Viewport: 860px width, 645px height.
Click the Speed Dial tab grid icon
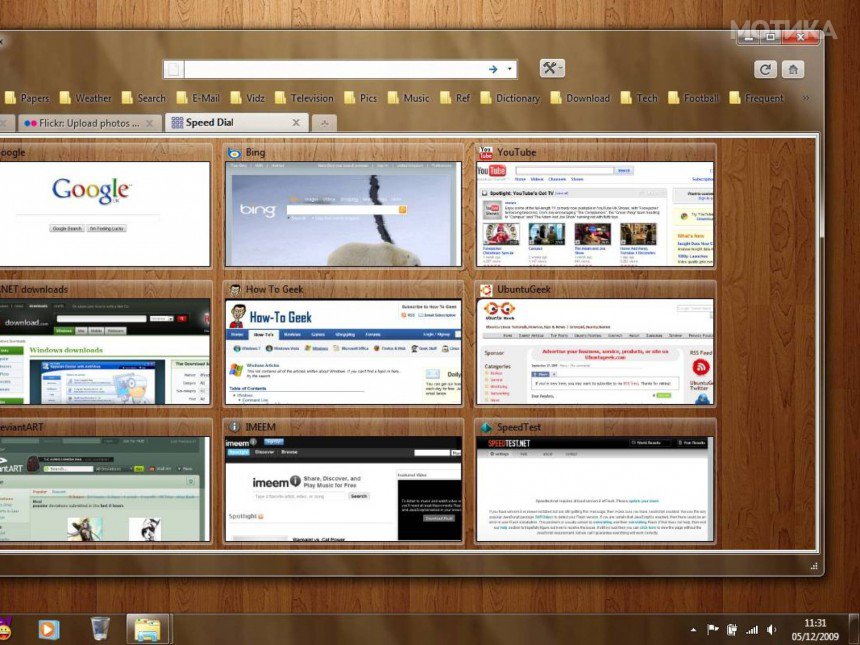coord(177,123)
